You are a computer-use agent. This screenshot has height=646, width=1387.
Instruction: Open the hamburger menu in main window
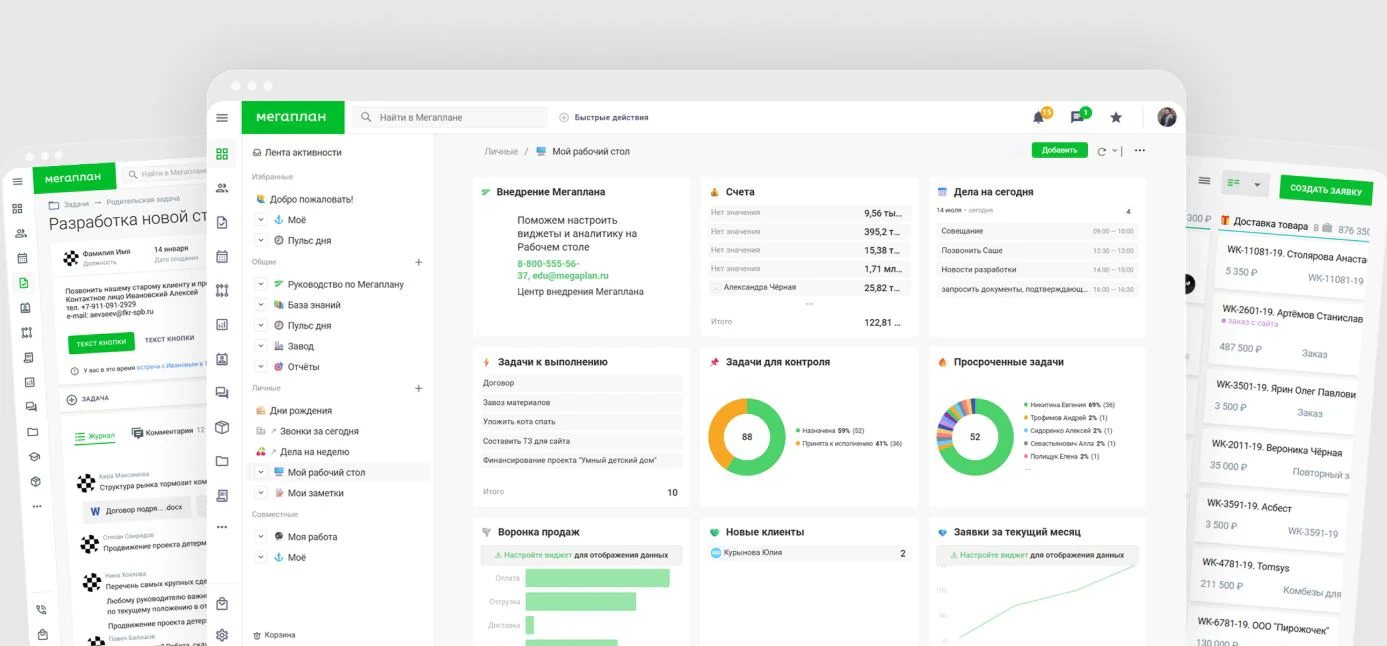click(222, 118)
